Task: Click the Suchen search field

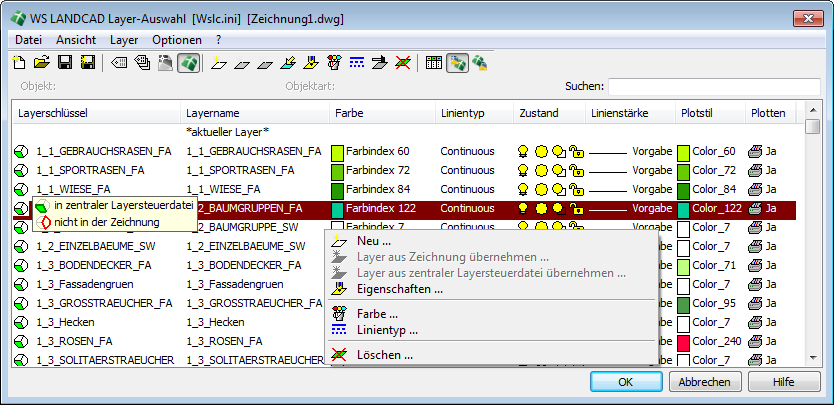Action: [714, 86]
